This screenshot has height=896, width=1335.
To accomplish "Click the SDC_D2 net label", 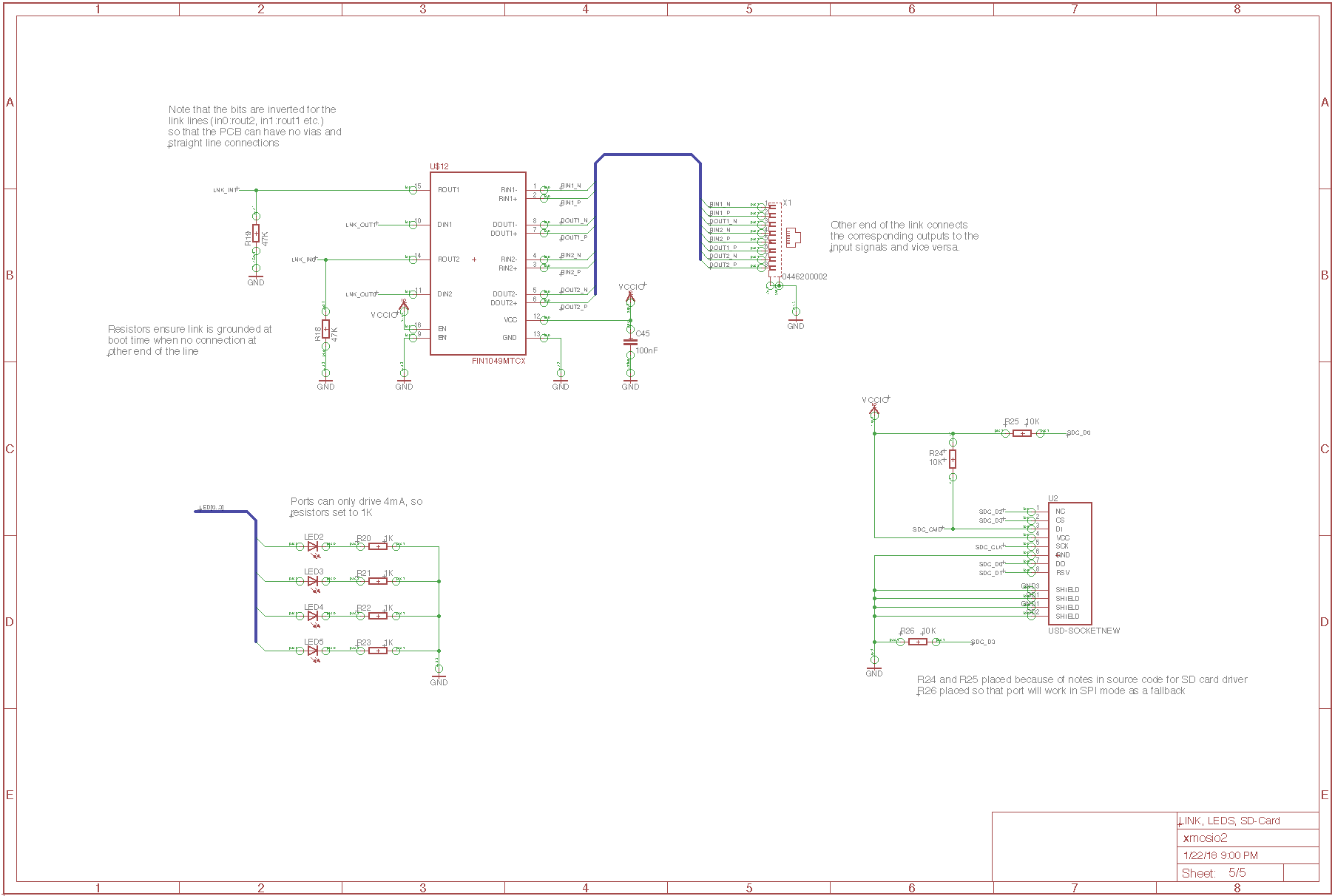I will coord(991,512).
